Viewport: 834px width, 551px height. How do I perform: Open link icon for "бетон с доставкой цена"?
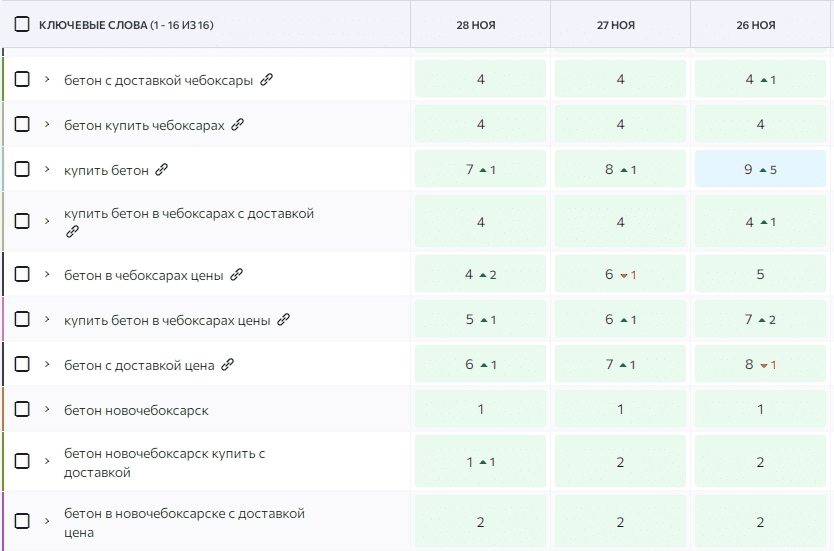pyautogui.click(x=228, y=364)
